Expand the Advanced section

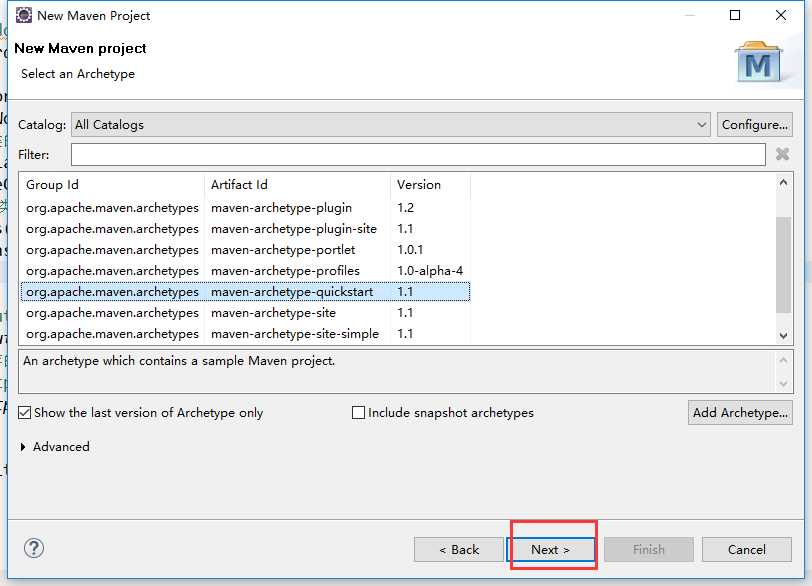(x=23, y=447)
